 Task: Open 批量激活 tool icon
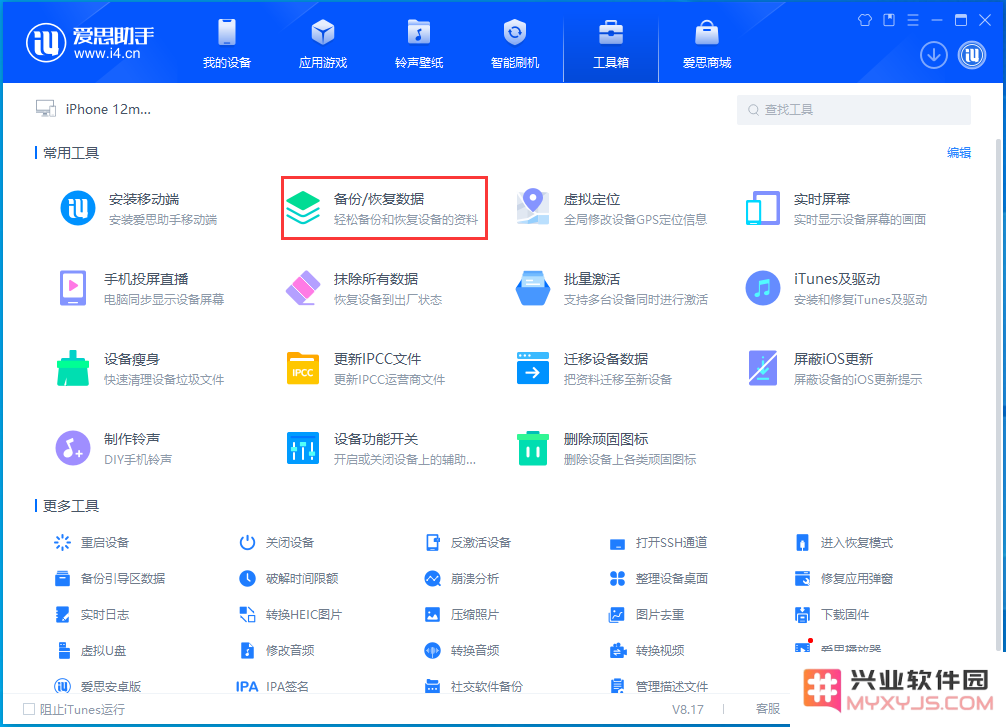point(533,288)
